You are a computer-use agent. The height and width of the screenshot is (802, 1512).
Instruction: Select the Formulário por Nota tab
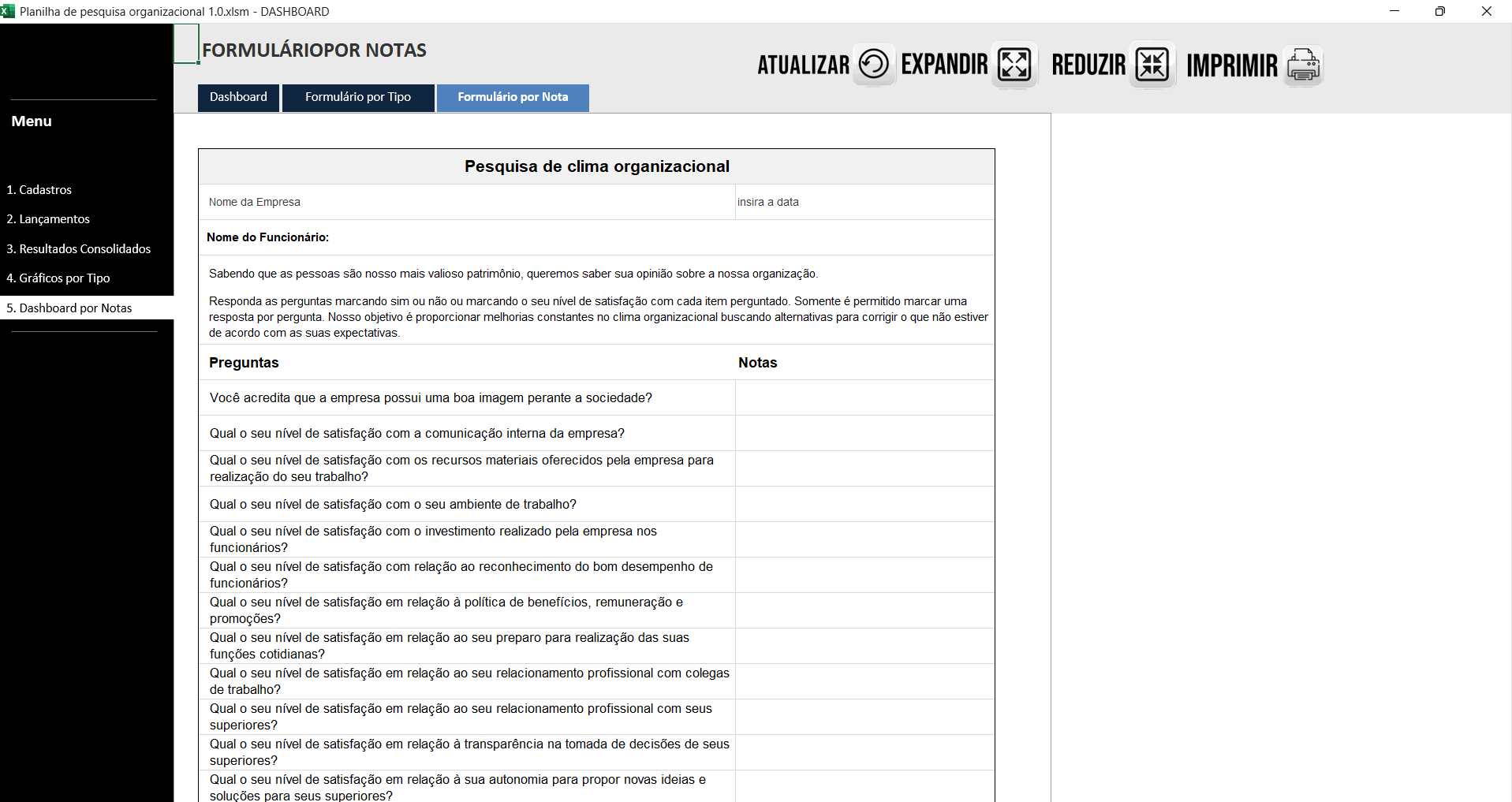point(513,97)
